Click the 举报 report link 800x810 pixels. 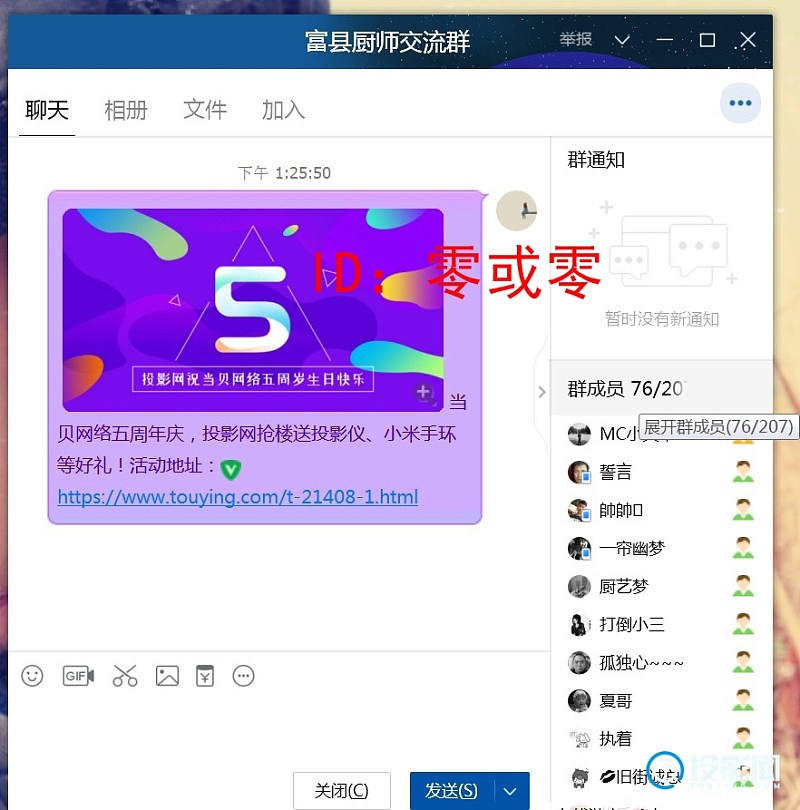(575, 39)
